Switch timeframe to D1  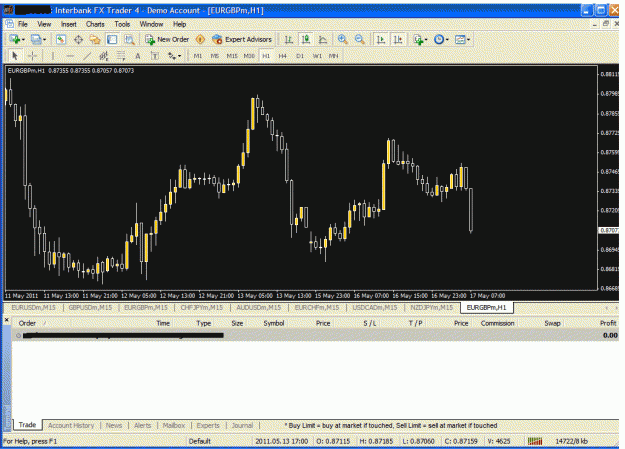[300, 56]
